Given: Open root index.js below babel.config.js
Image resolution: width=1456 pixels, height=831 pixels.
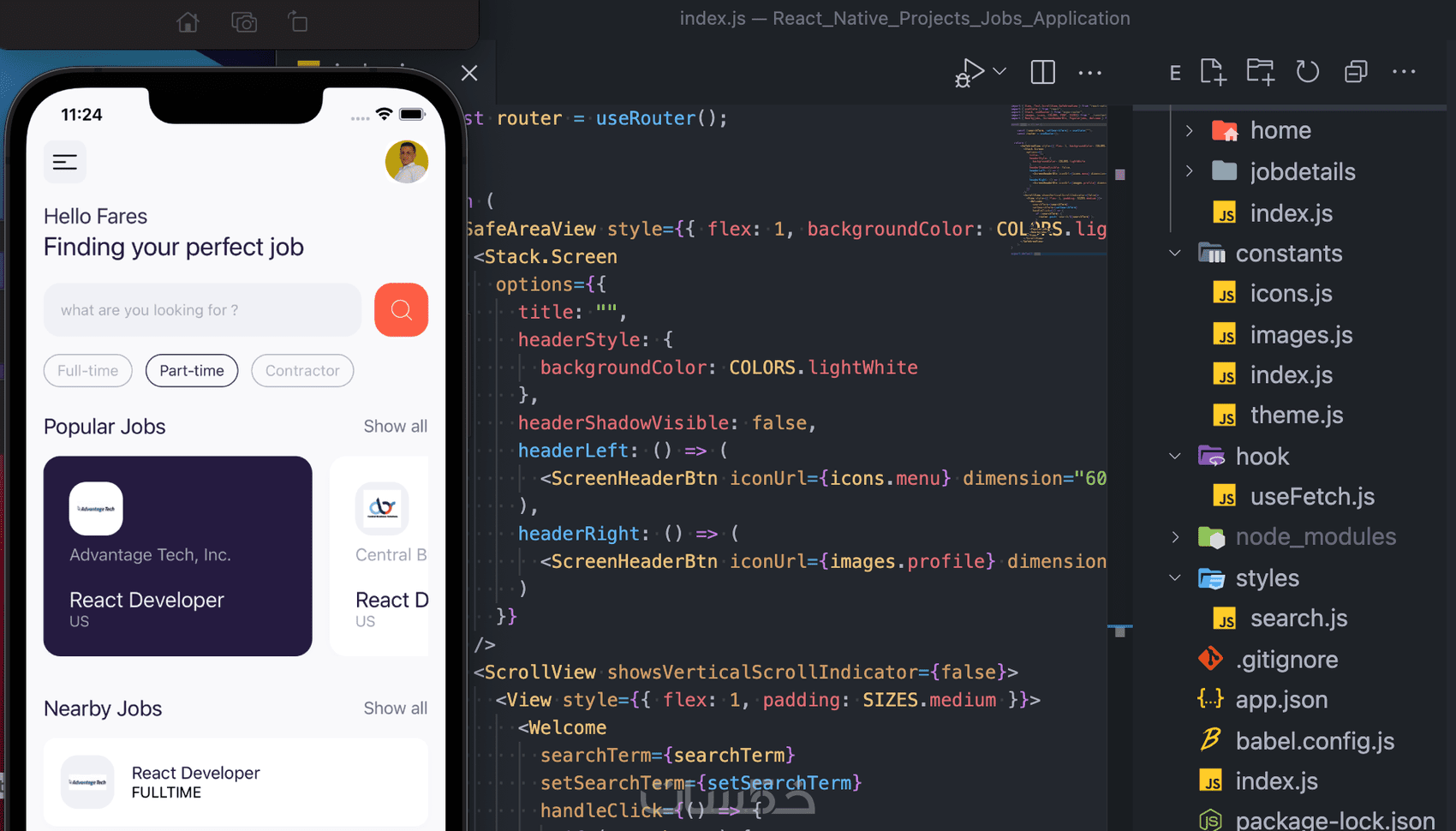Looking at the screenshot, I should (x=1276, y=781).
